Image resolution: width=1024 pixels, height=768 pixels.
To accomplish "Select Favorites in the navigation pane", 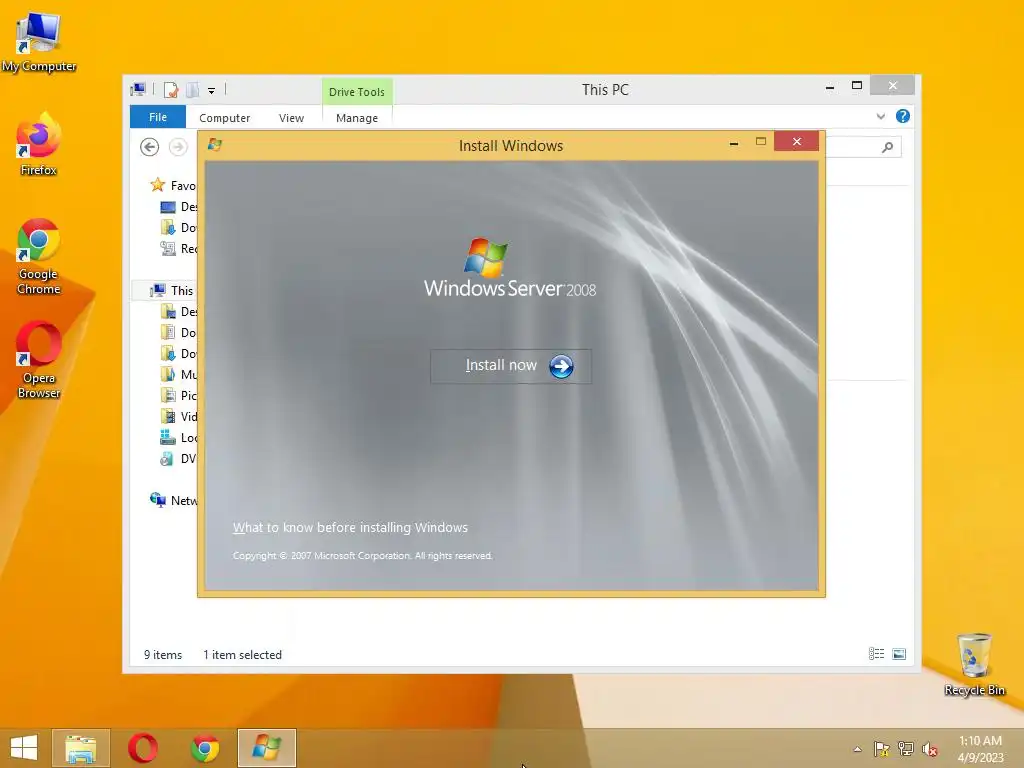I will (173, 185).
